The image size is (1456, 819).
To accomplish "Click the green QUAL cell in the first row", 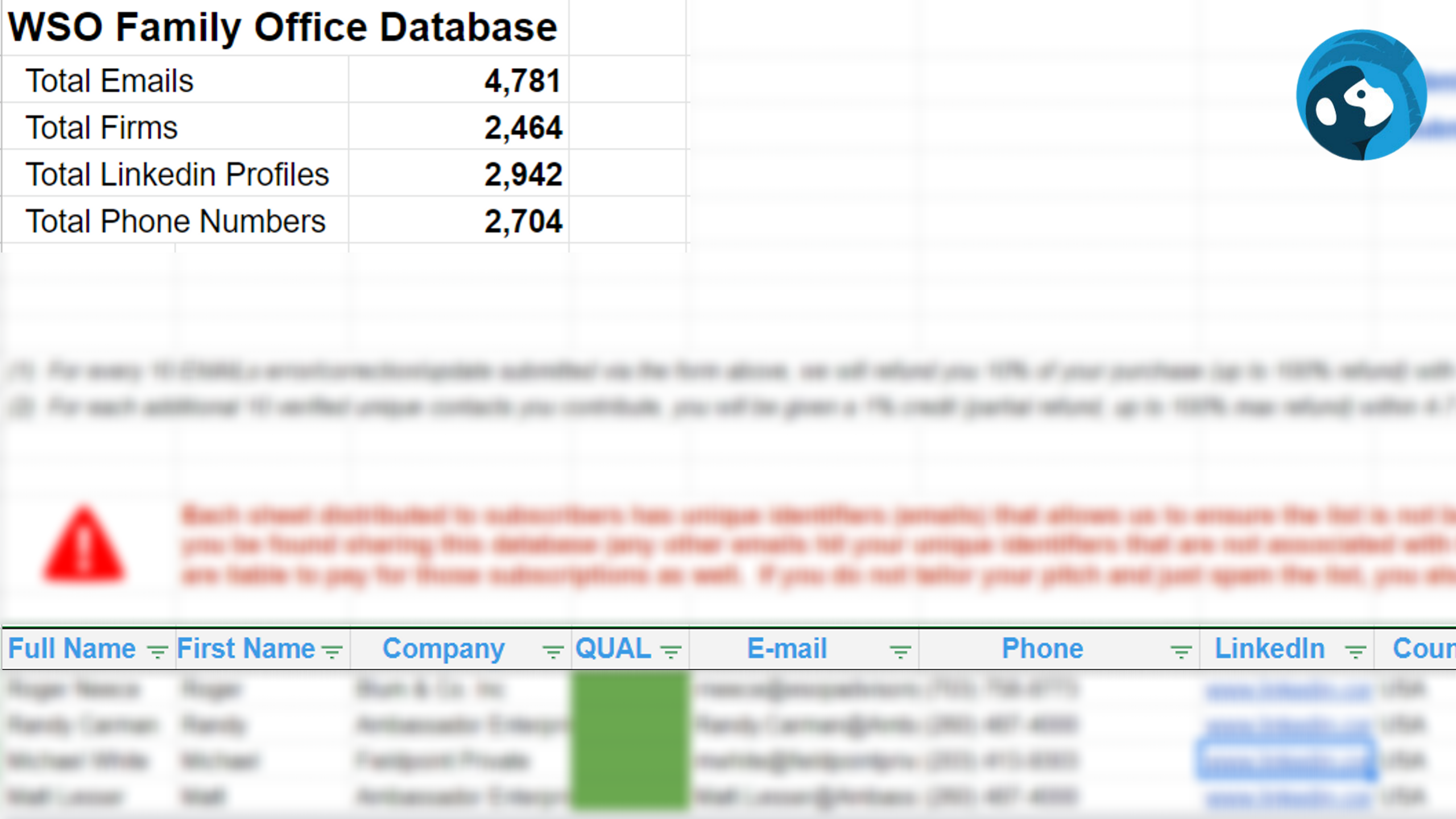I will (x=630, y=689).
